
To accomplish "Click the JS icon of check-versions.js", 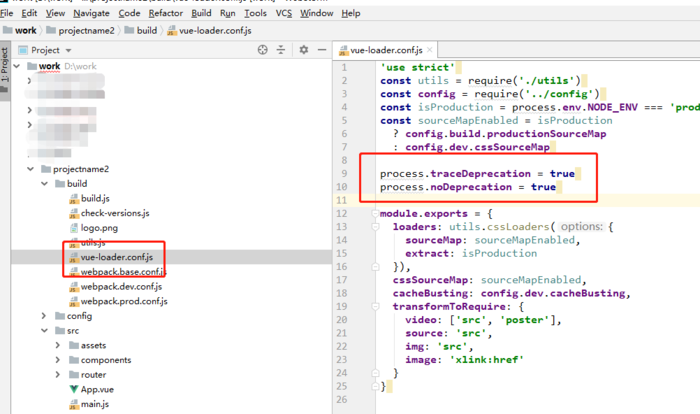I will coord(74,213).
